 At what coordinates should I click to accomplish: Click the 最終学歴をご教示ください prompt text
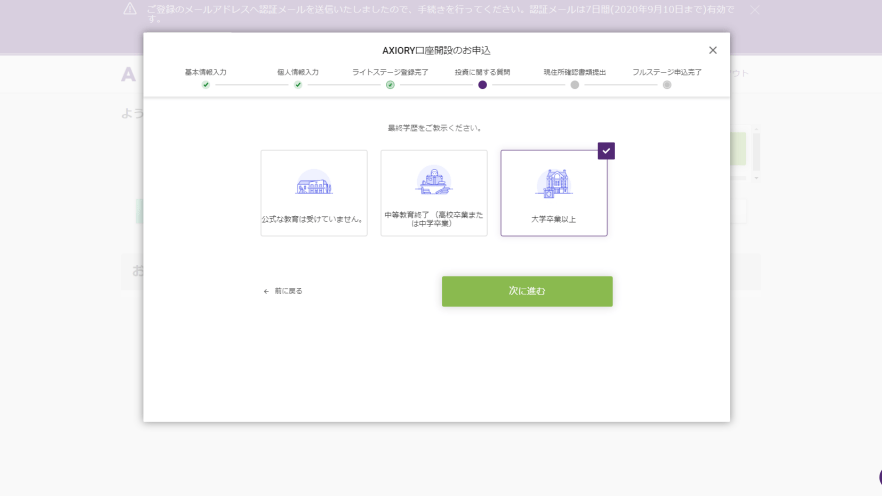point(435,128)
